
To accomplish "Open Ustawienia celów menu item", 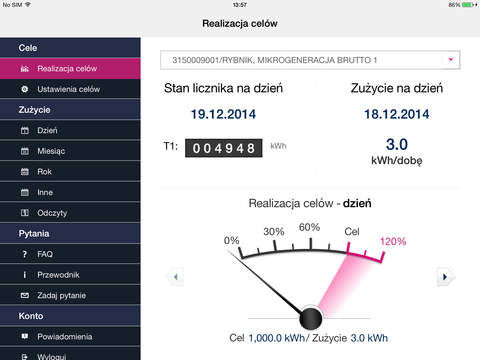I will pos(70,89).
